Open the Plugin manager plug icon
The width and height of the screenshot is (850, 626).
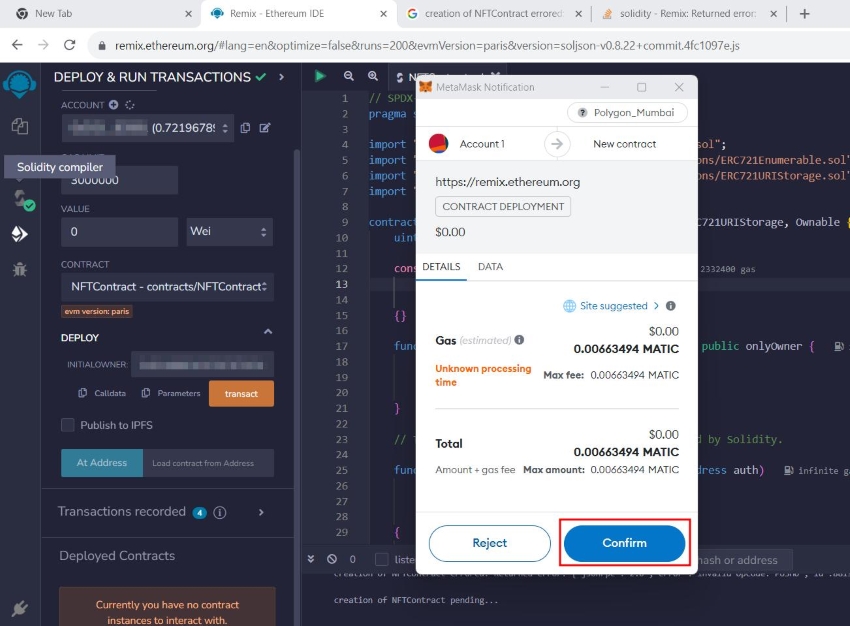tap(20, 608)
